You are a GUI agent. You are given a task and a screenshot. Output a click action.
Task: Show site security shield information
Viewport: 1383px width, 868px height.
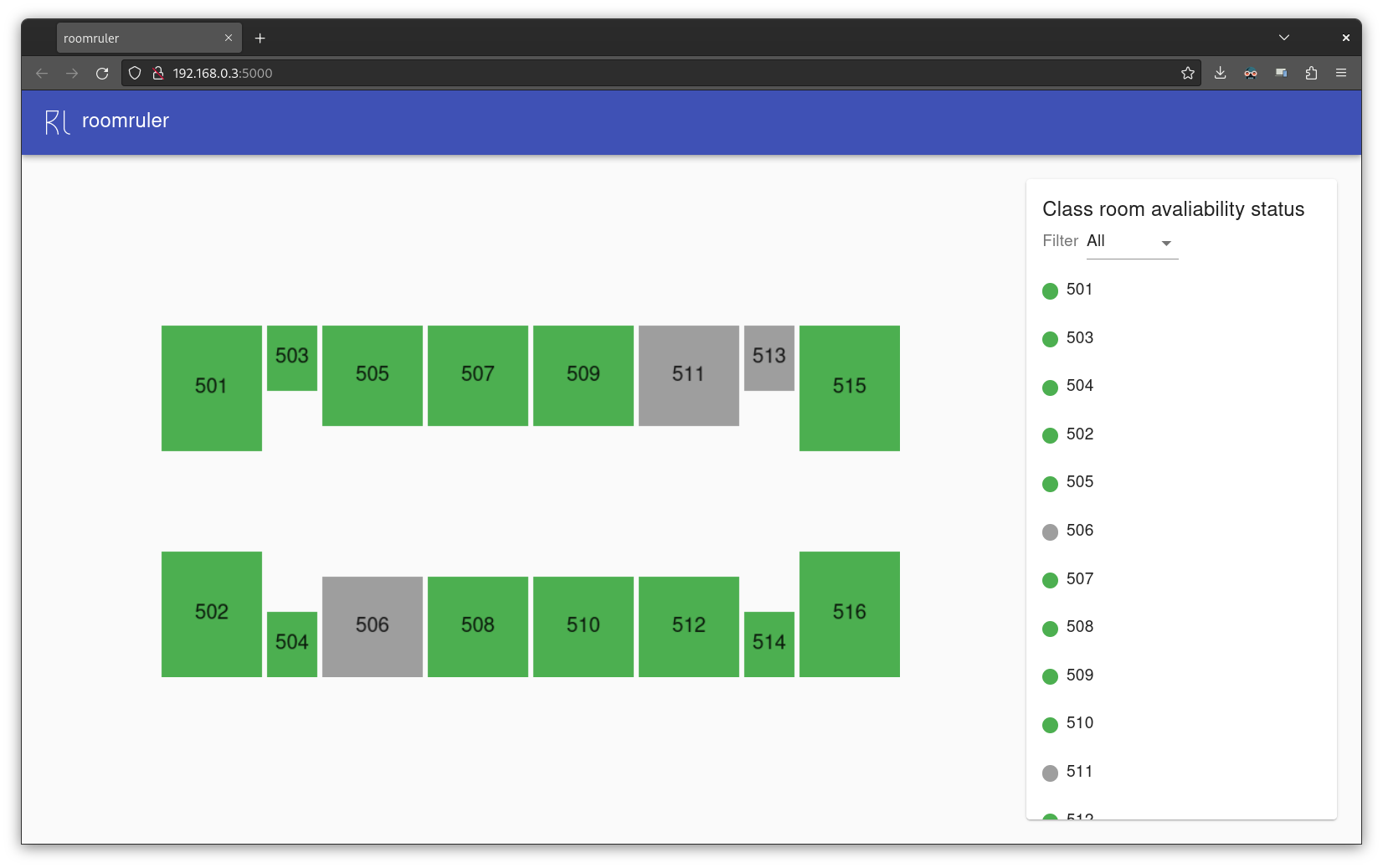(135, 74)
